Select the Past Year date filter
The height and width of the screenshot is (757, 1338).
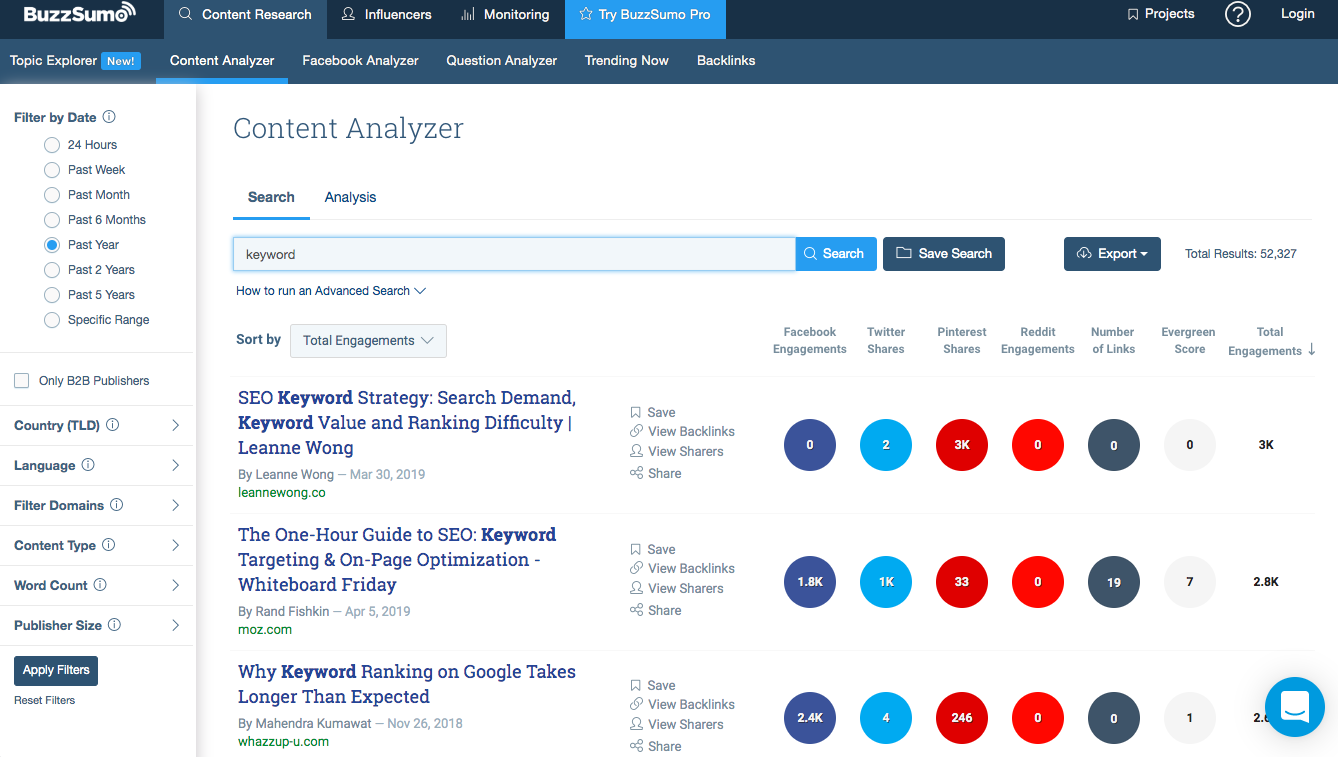click(52, 245)
